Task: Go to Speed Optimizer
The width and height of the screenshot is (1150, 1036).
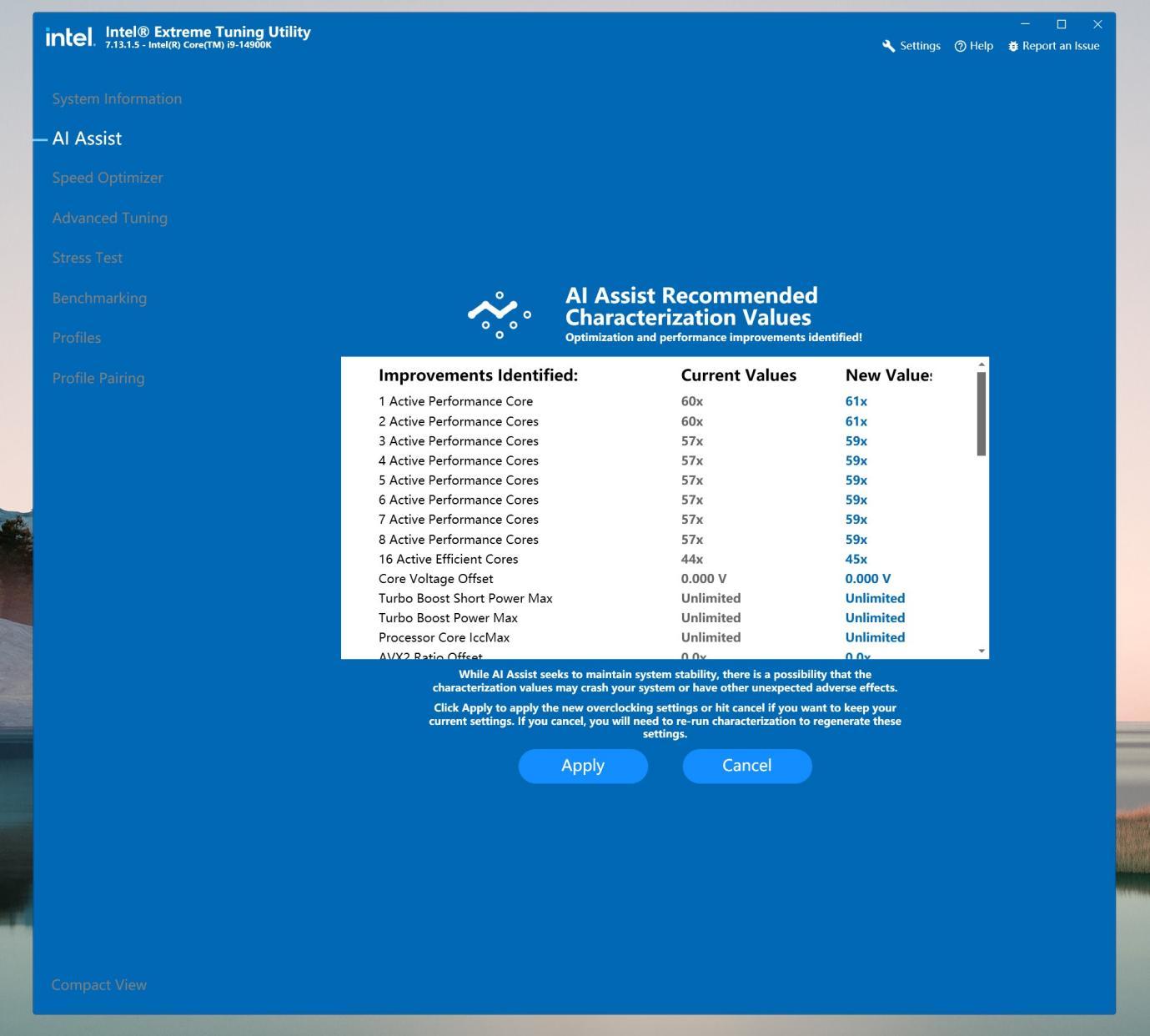Action: (108, 178)
